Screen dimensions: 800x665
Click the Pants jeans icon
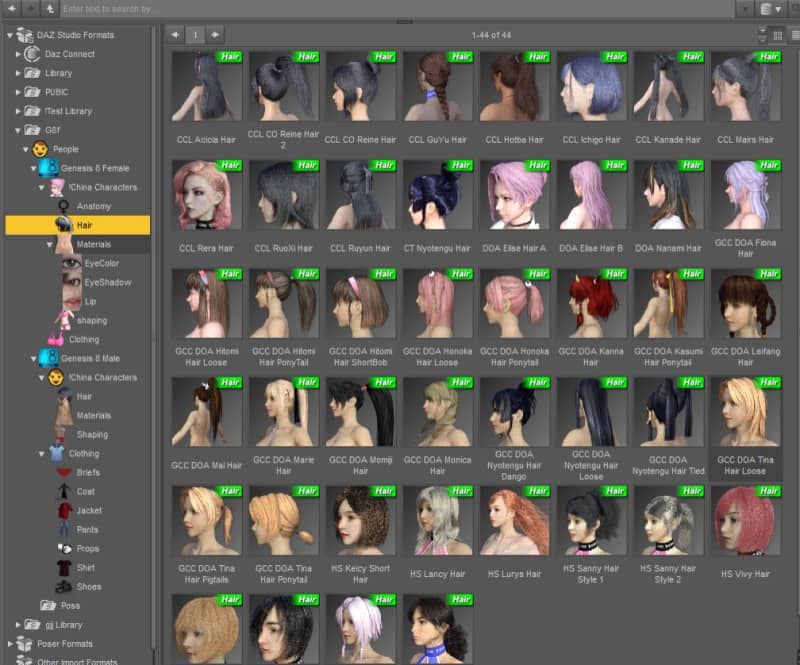(64, 529)
